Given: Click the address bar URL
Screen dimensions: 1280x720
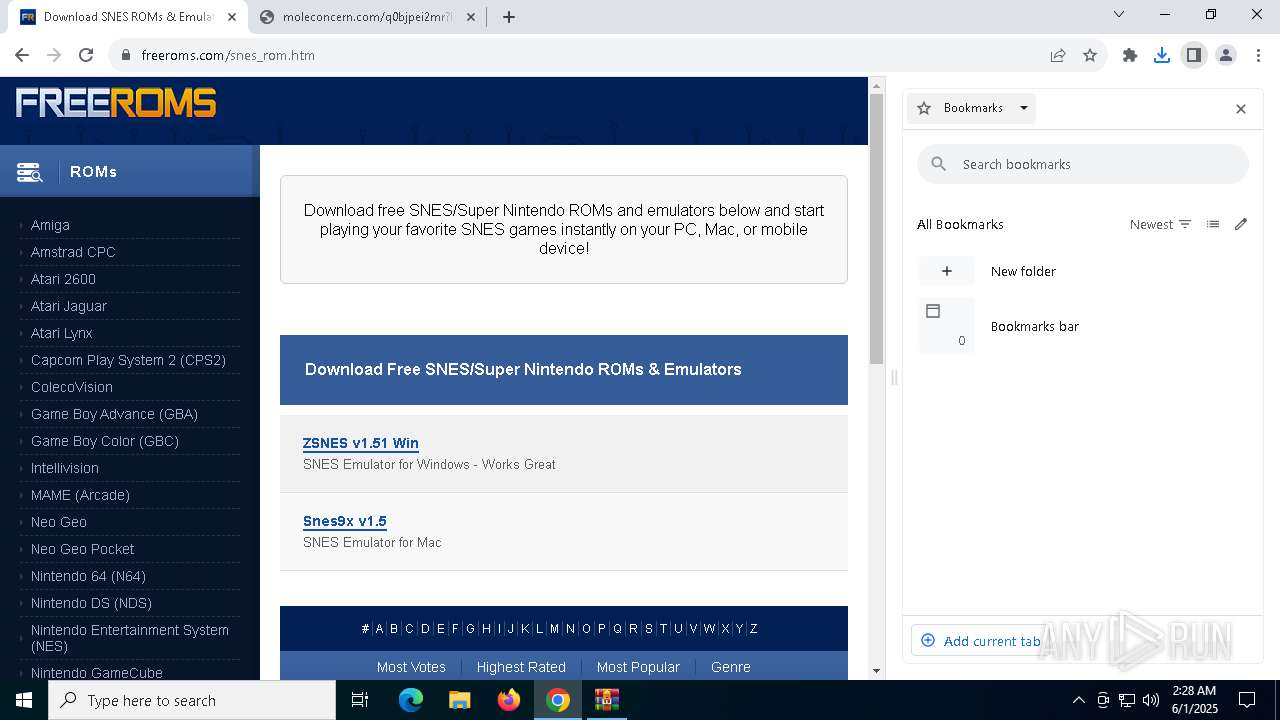Looking at the screenshot, I should tap(228, 55).
